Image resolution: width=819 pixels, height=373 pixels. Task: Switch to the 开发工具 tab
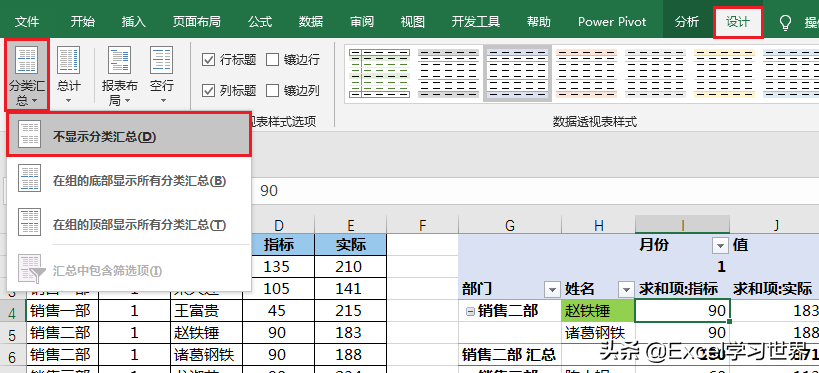click(x=476, y=21)
